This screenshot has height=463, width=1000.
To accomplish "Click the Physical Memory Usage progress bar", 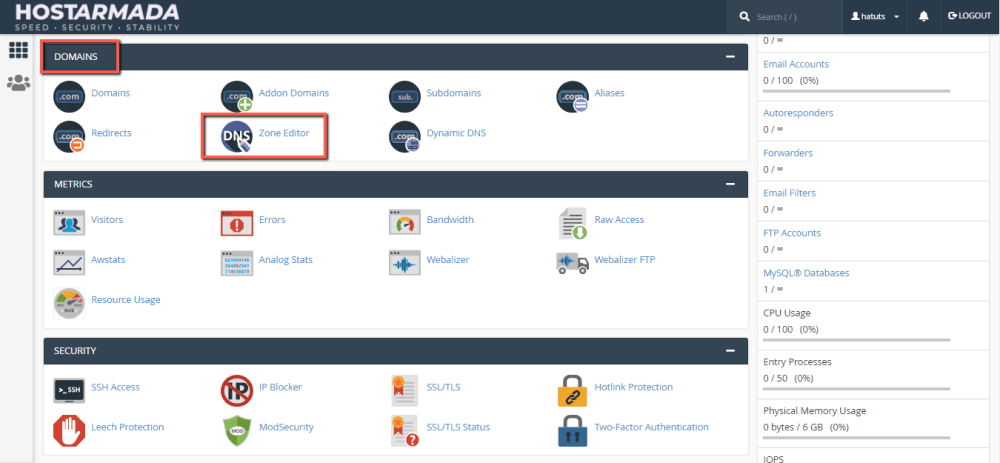I will pyautogui.click(x=857, y=437).
